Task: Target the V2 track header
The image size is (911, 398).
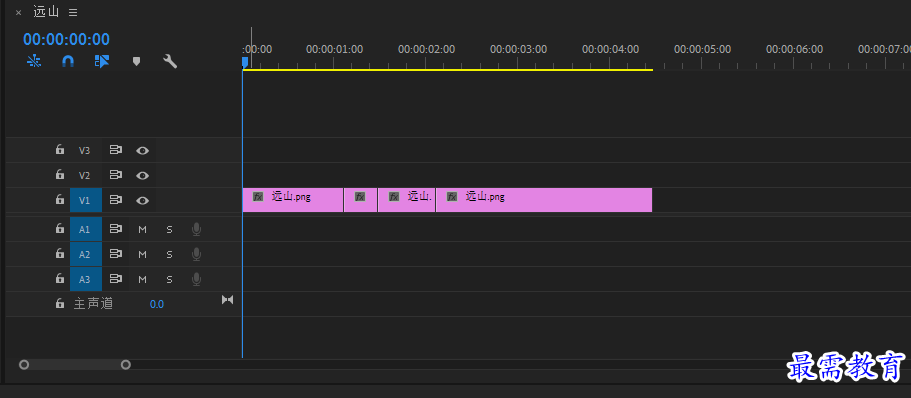Action: pyautogui.click(x=85, y=175)
